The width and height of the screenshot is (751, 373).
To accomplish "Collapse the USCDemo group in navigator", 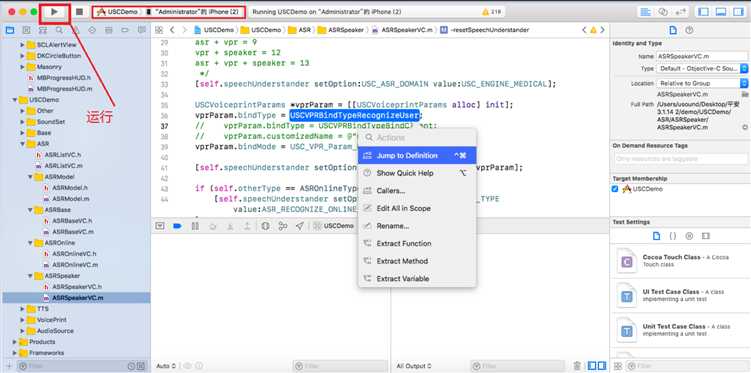I will tap(14, 100).
